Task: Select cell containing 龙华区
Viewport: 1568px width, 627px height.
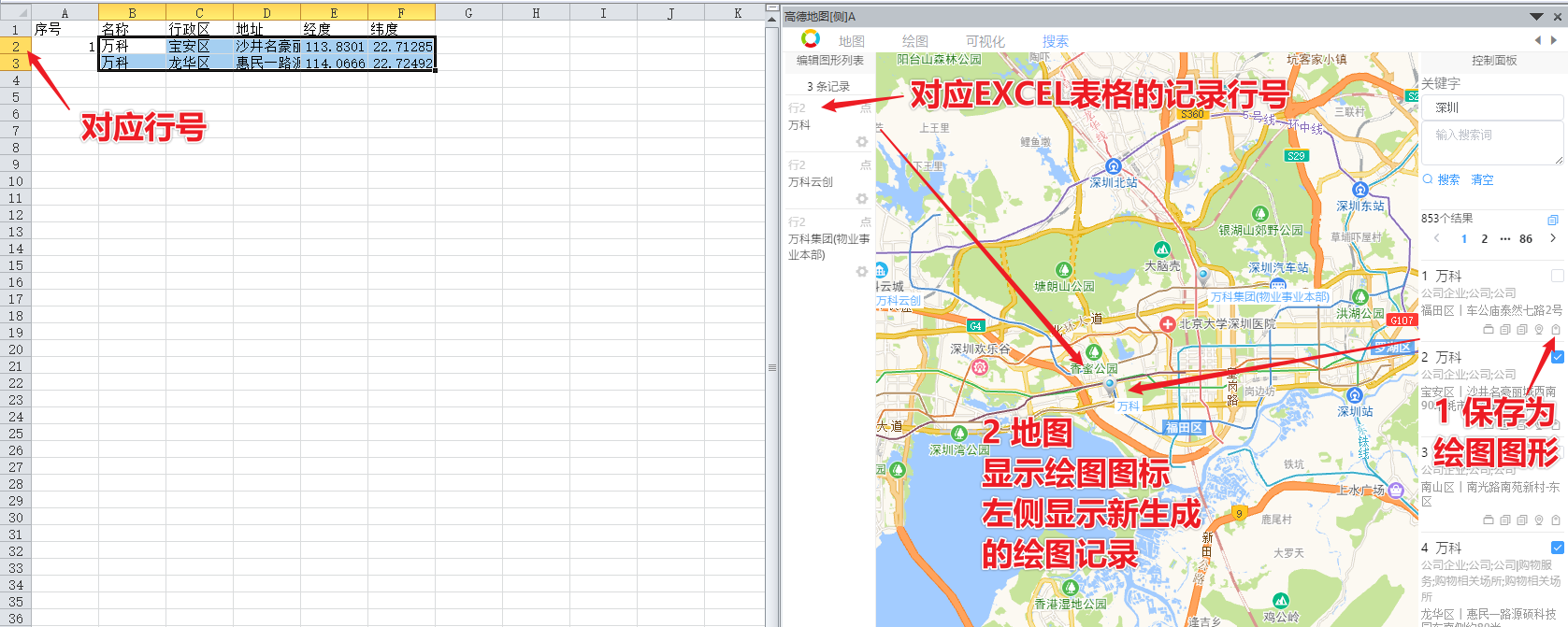Action: coord(199,63)
